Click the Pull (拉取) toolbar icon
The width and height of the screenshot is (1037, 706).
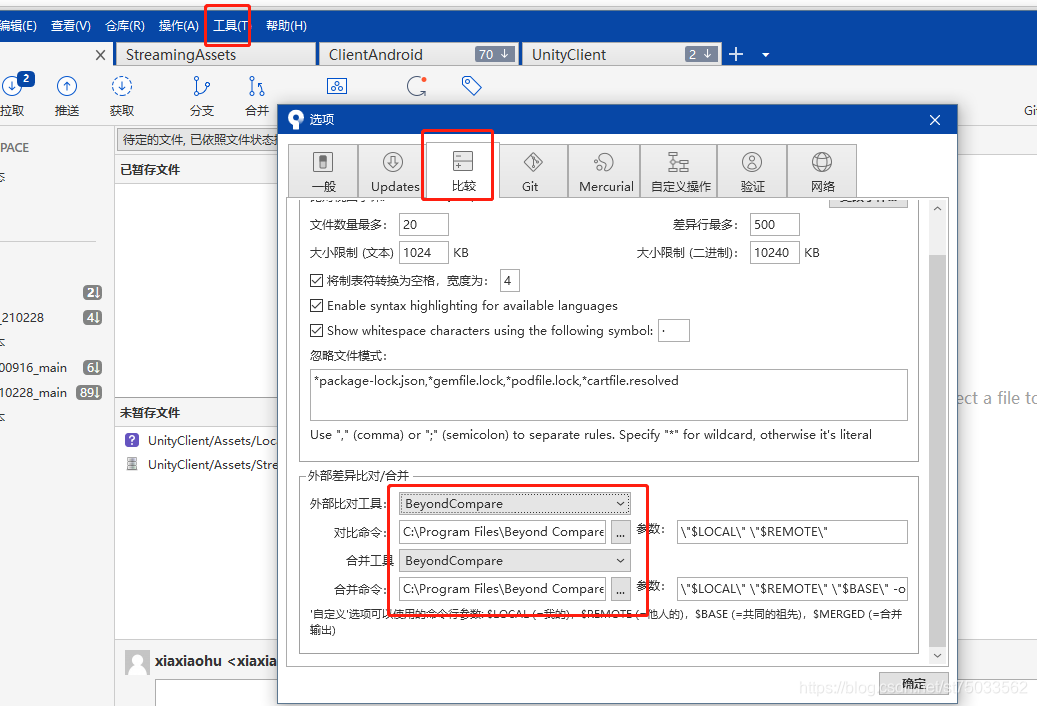pos(14,94)
